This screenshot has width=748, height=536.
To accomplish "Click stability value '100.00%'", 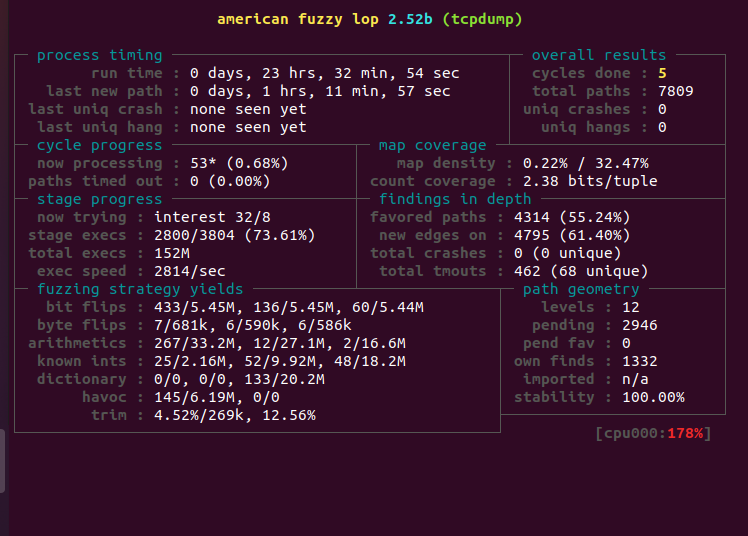I will [x=654, y=397].
